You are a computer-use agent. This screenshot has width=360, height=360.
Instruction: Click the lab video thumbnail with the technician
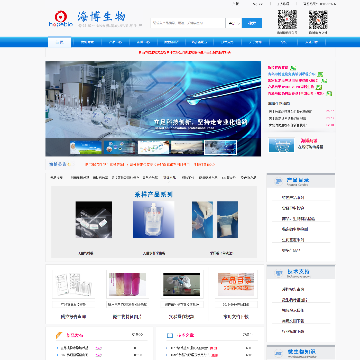tap(181, 284)
